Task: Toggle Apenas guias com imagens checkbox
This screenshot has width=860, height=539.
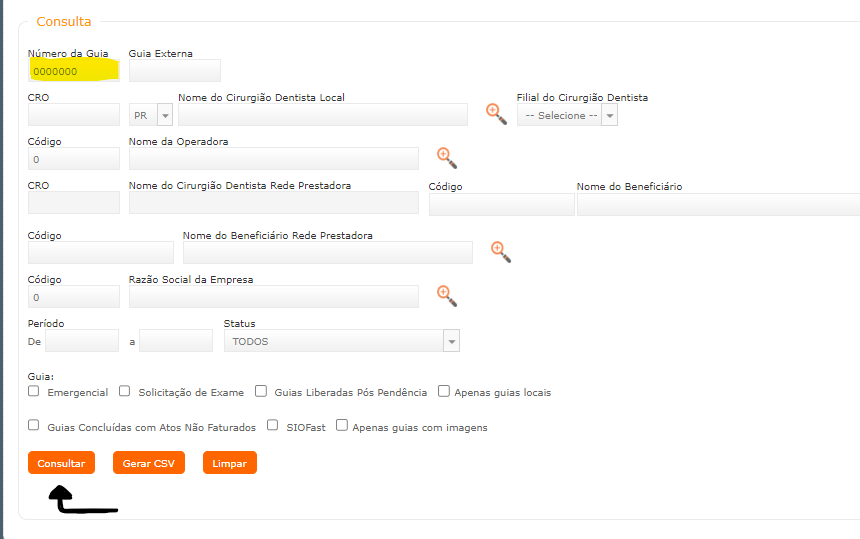Action: (342, 426)
